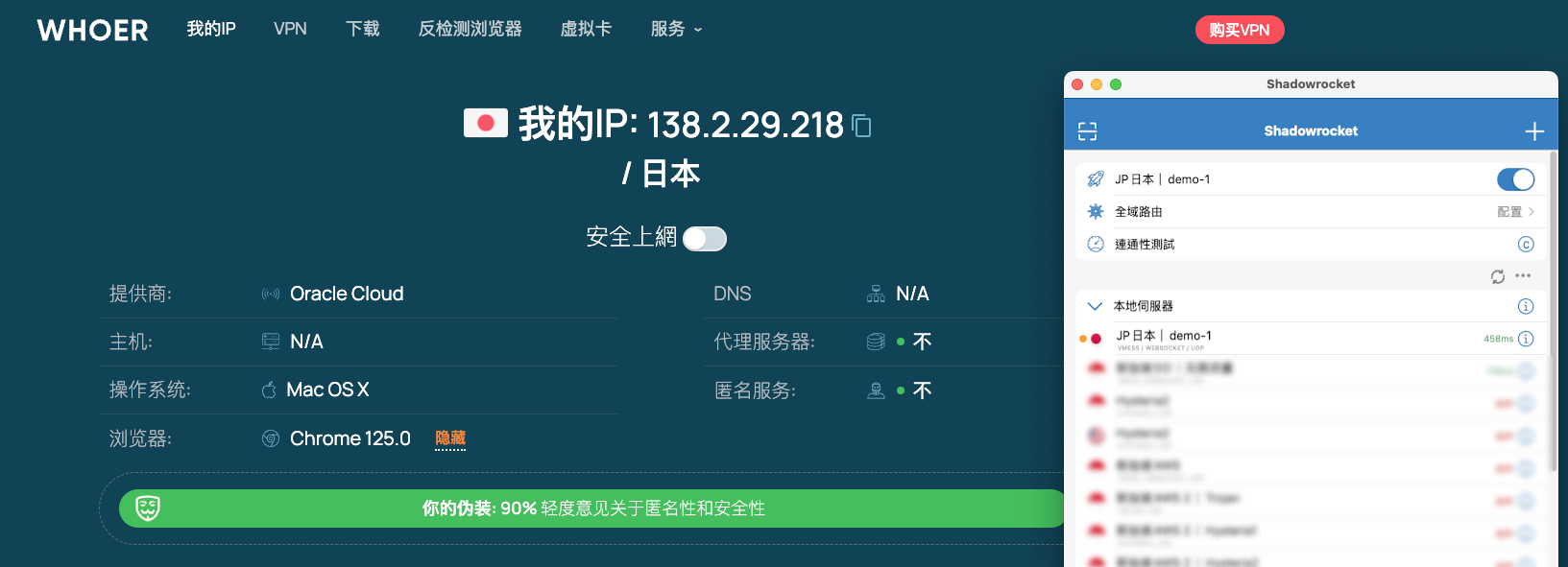Copy the IP address 138.2.29.218
Screen dimensions: 1568x567
point(862,126)
